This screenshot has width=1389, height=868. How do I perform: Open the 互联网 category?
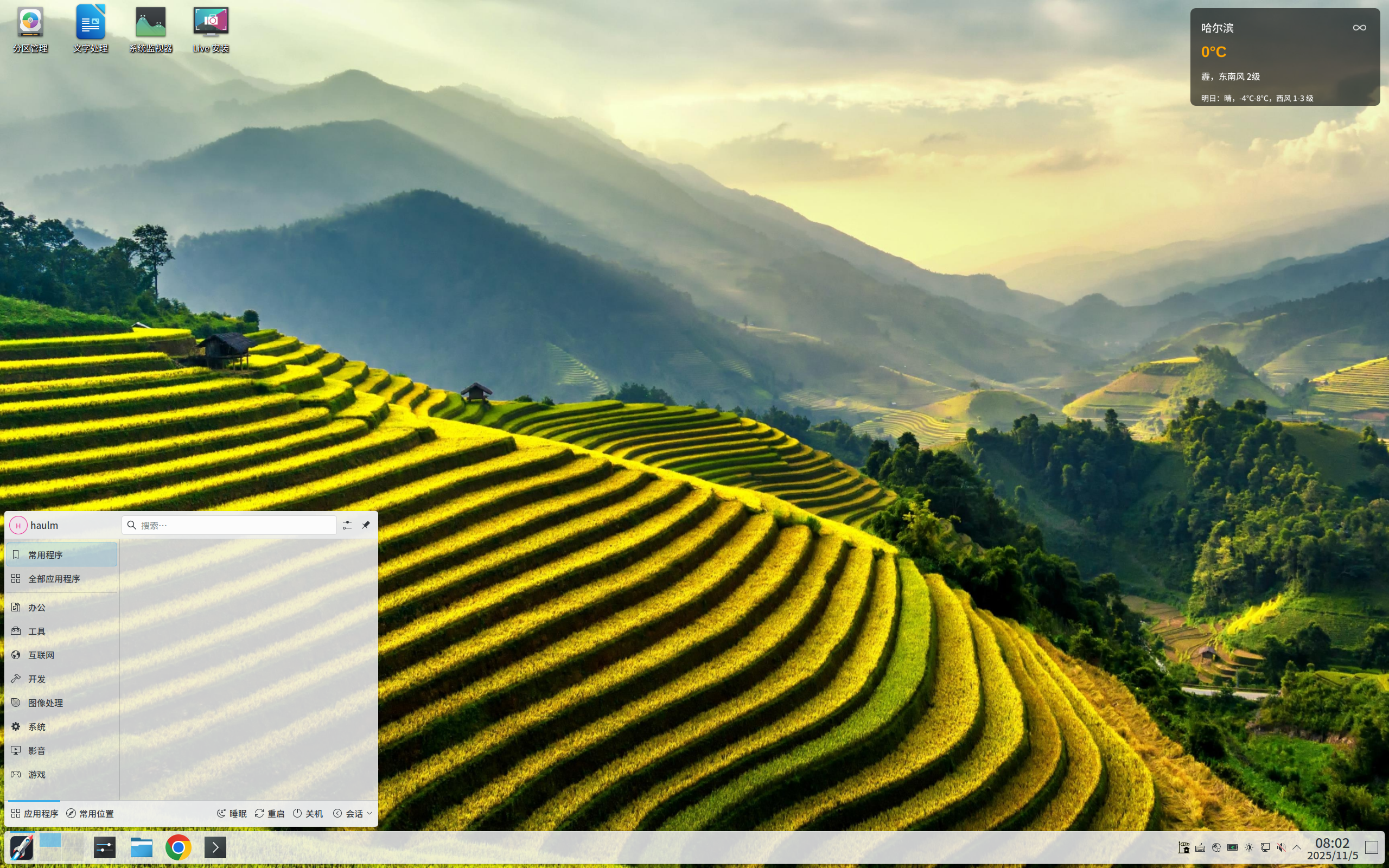click(62, 655)
